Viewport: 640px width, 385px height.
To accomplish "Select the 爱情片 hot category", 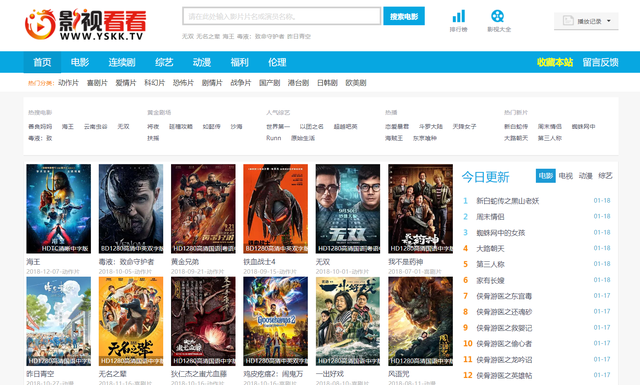I will (126, 83).
